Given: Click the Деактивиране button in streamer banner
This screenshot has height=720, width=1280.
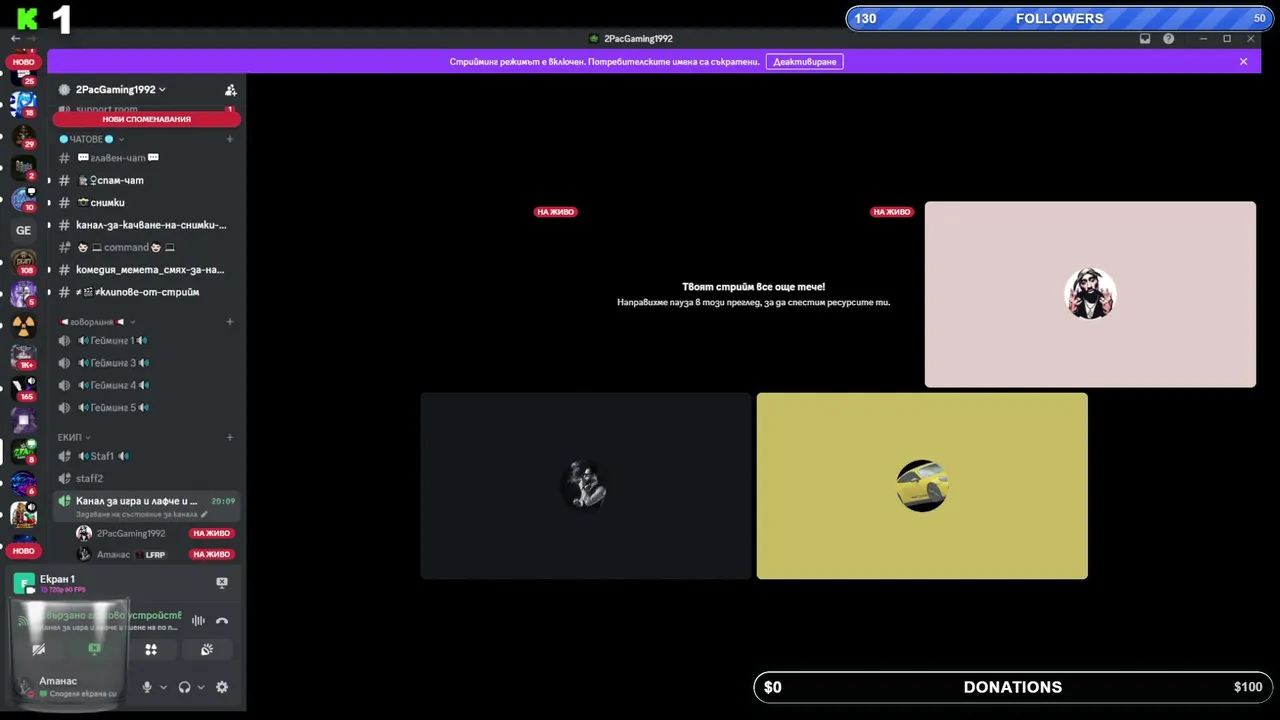Looking at the screenshot, I should [805, 62].
